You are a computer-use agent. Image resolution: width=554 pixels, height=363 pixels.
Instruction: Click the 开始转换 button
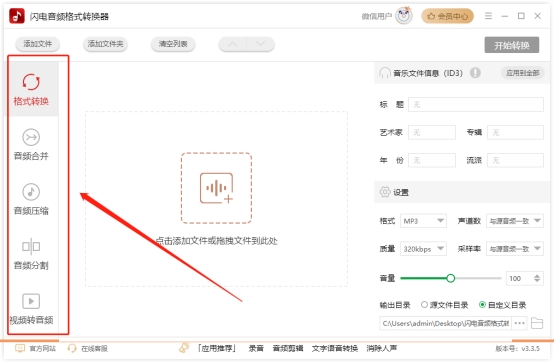pyautogui.click(x=512, y=45)
